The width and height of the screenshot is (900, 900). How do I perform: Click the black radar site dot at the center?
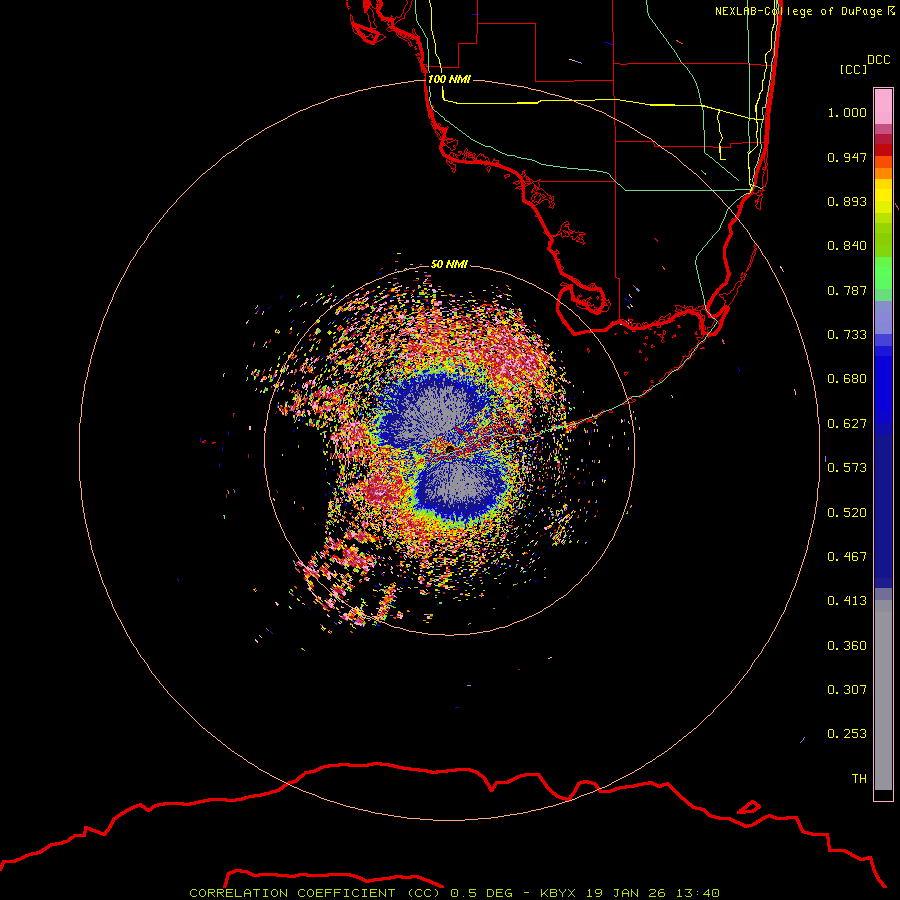coord(450,448)
